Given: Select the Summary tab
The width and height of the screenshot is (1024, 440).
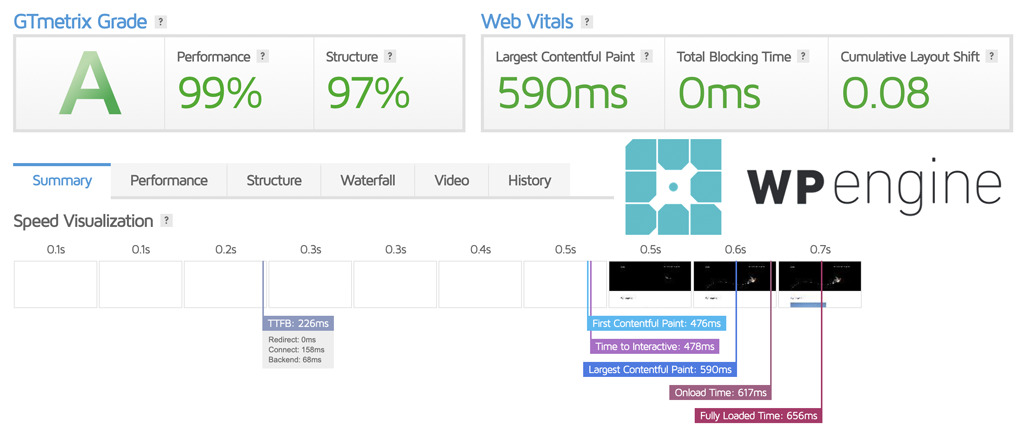Looking at the screenshot, I should 62,180.
